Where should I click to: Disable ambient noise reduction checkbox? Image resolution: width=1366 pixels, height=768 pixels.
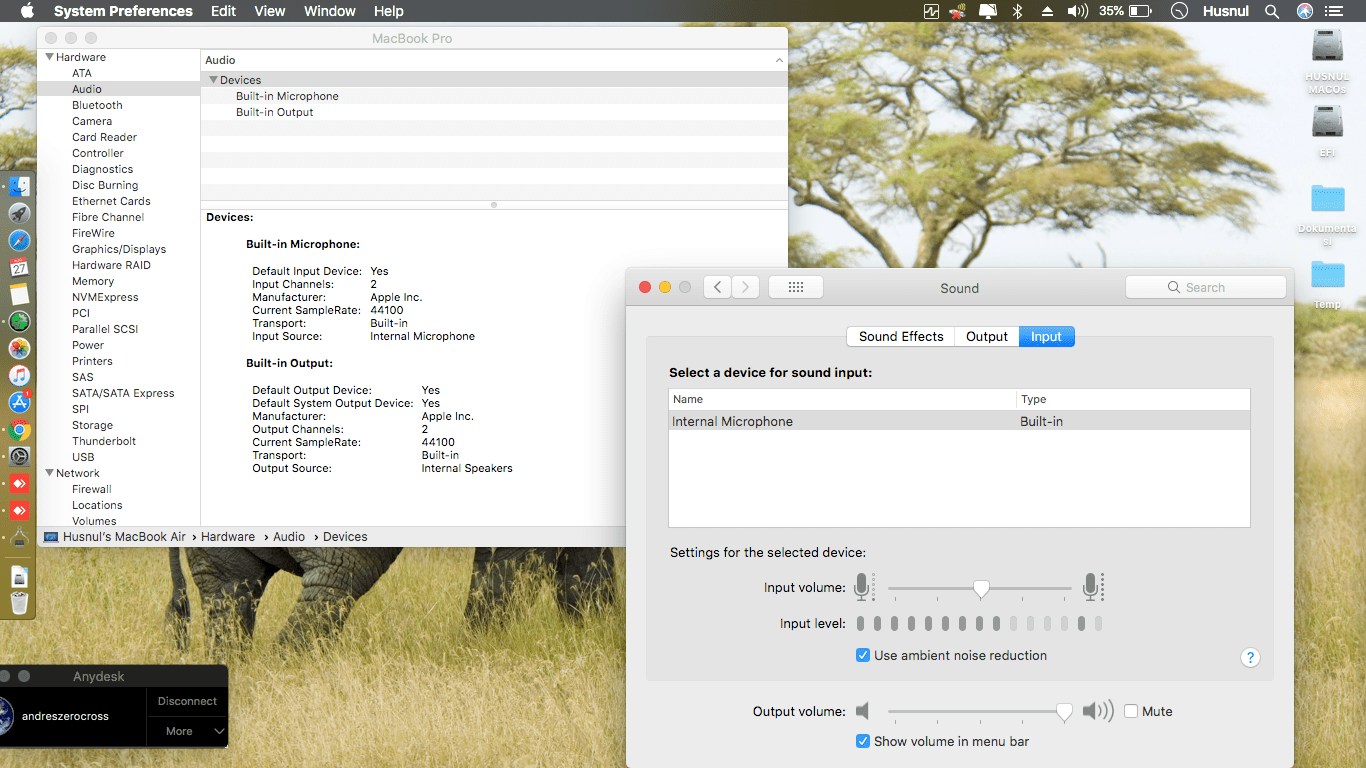863,655
